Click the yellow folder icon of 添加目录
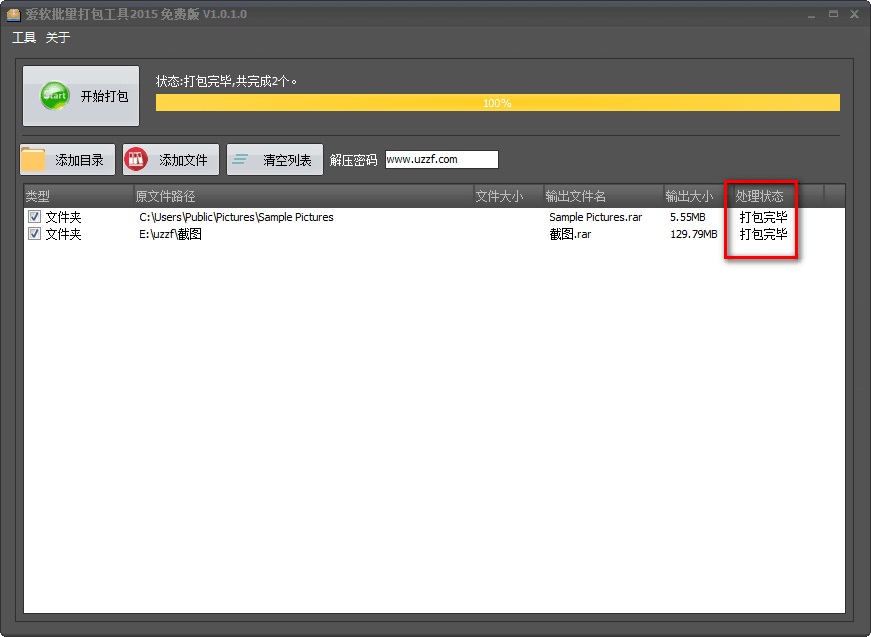This screenshot has width=871, height=637. tap(33, 160)
